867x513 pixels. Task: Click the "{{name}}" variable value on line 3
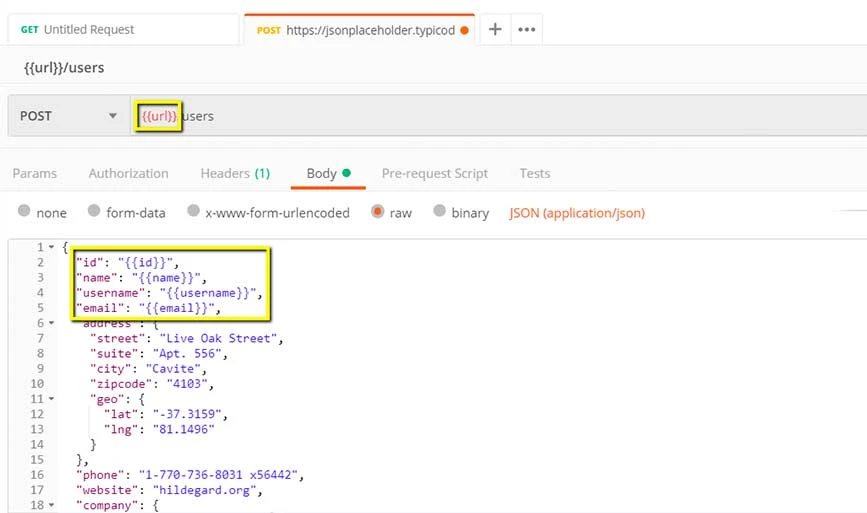point(166,278)
